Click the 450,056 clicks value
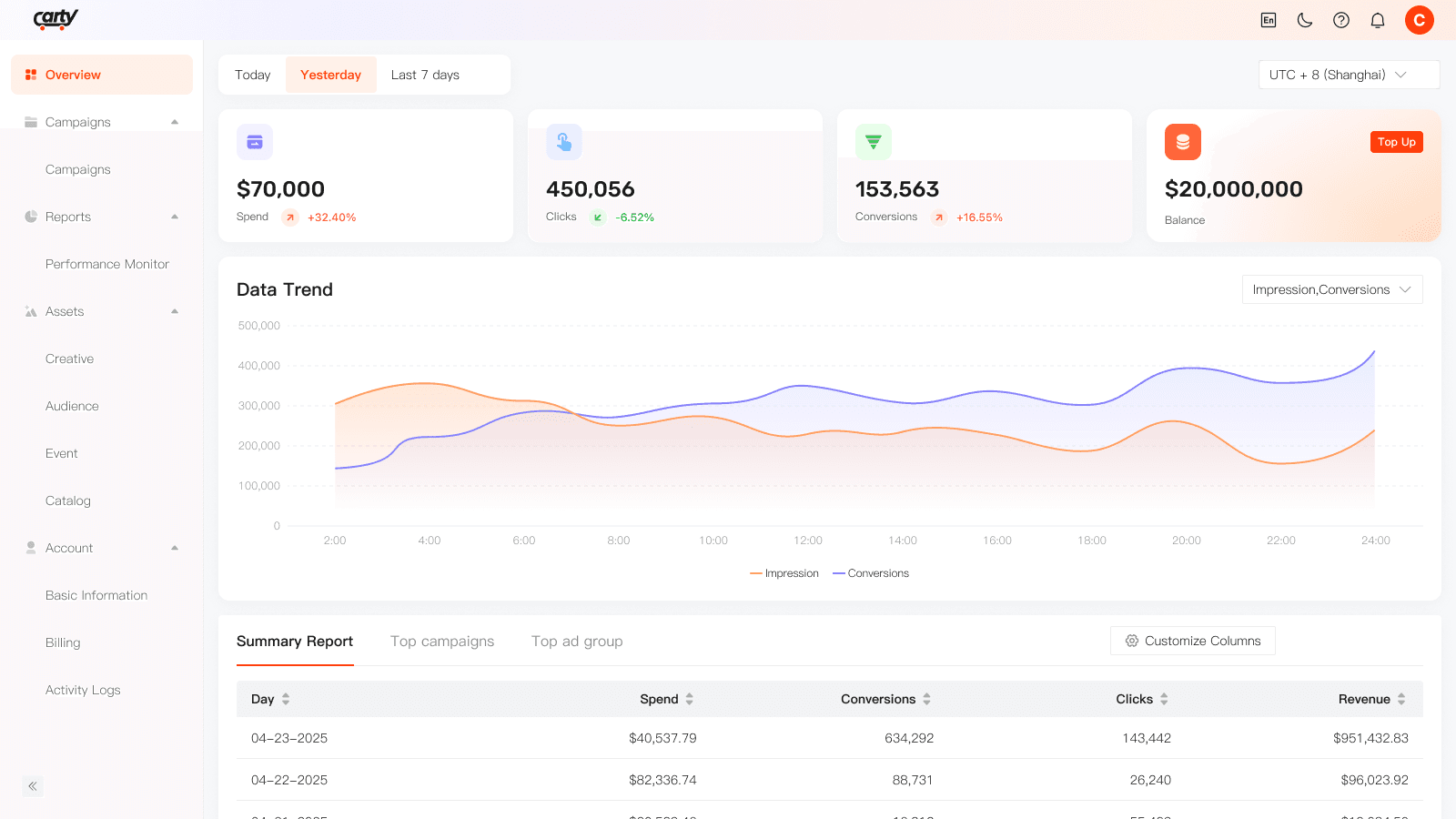1456x819 pixels. [591, 189]
